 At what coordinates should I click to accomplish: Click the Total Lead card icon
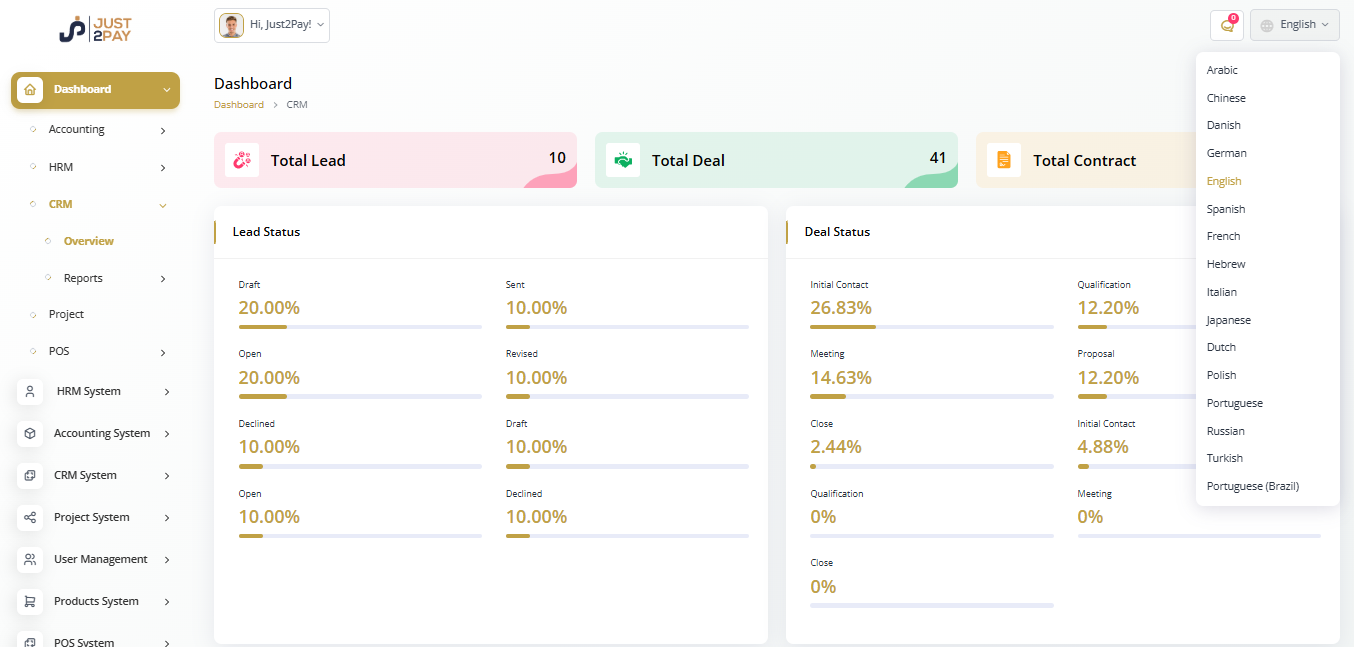pos(242,160)
